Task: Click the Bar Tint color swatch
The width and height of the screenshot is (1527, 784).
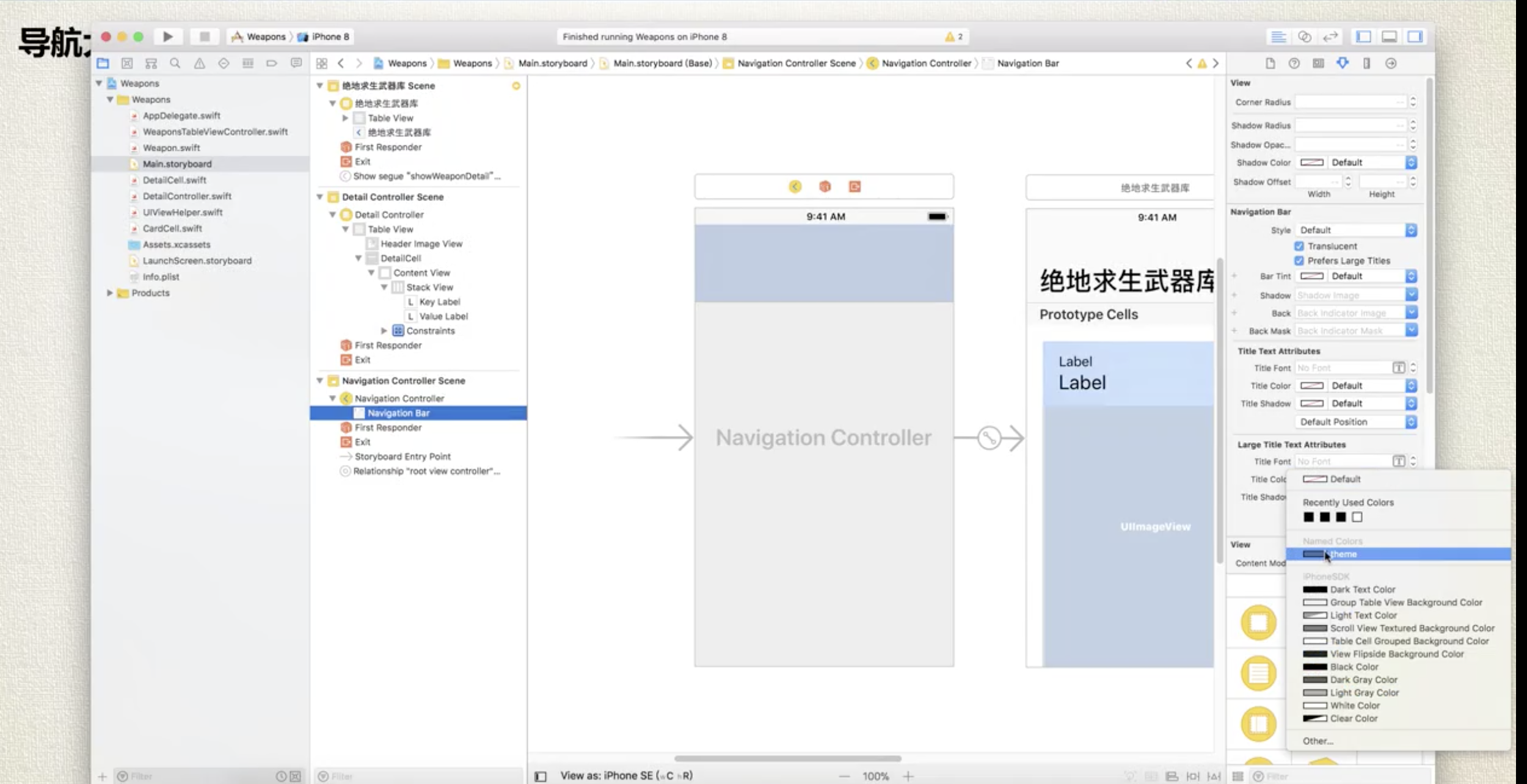Action: (x=1311, y=276)
